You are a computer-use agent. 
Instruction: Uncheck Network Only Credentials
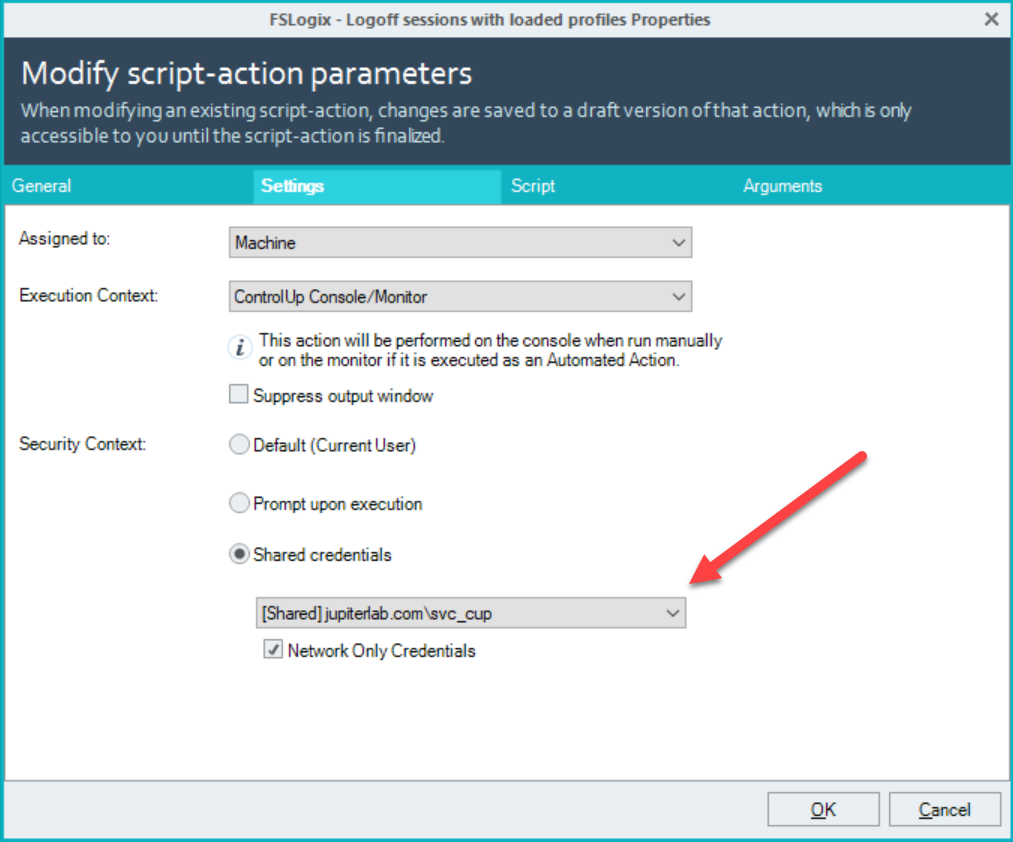click(x=273, y=649)
